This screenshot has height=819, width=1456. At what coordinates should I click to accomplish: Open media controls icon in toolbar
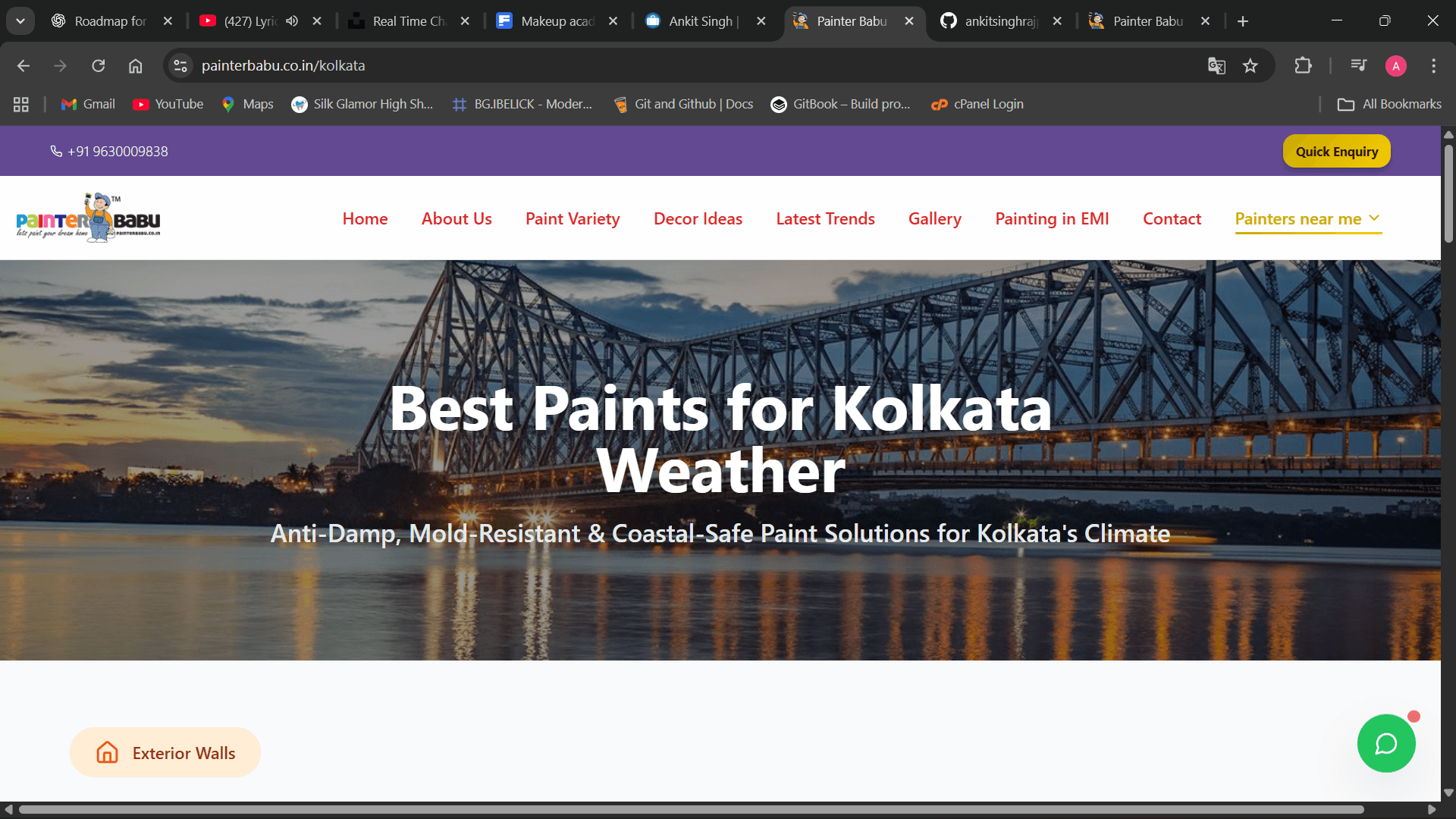[x=1358, y=66]
